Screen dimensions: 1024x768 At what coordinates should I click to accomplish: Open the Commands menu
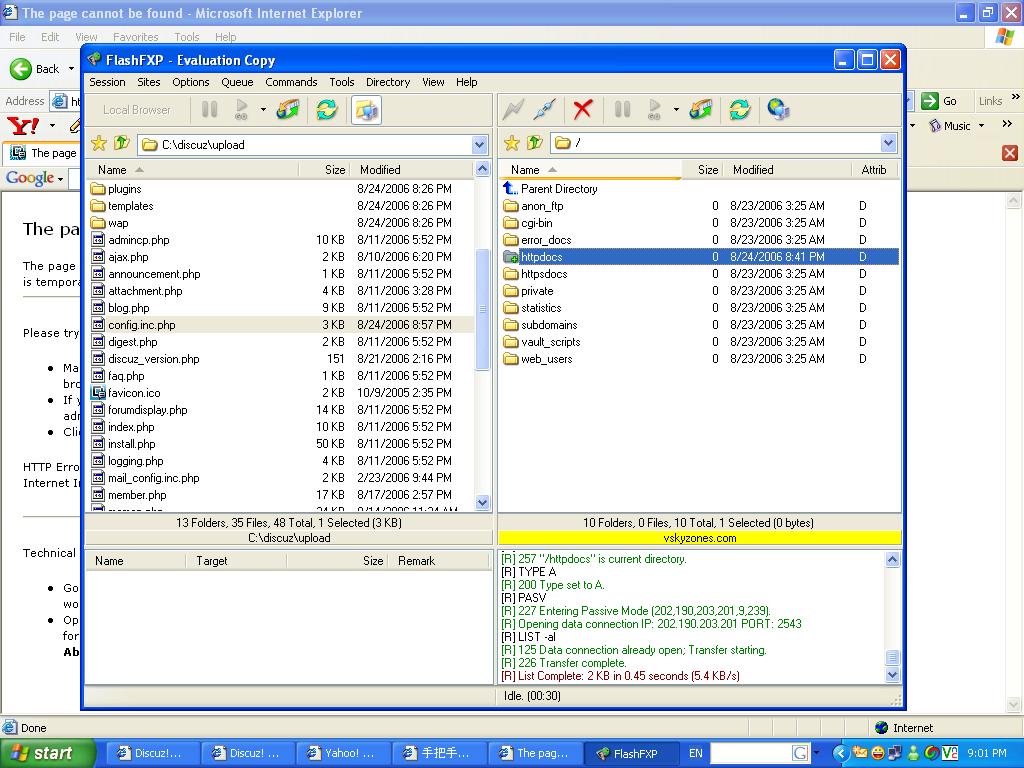pyautogui.click(x=291, y=82)
